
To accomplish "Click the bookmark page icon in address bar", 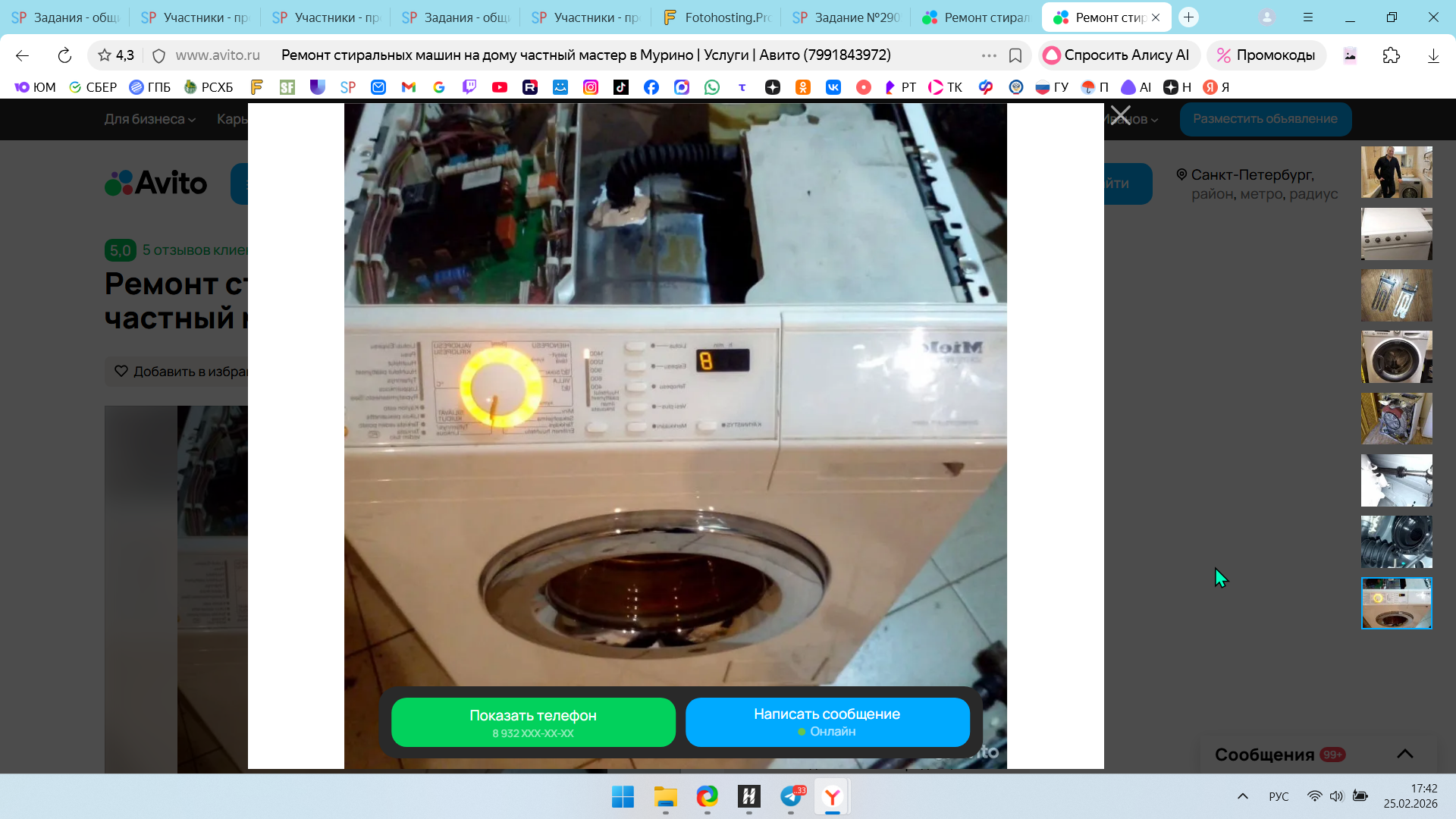I will [1015, 55].
